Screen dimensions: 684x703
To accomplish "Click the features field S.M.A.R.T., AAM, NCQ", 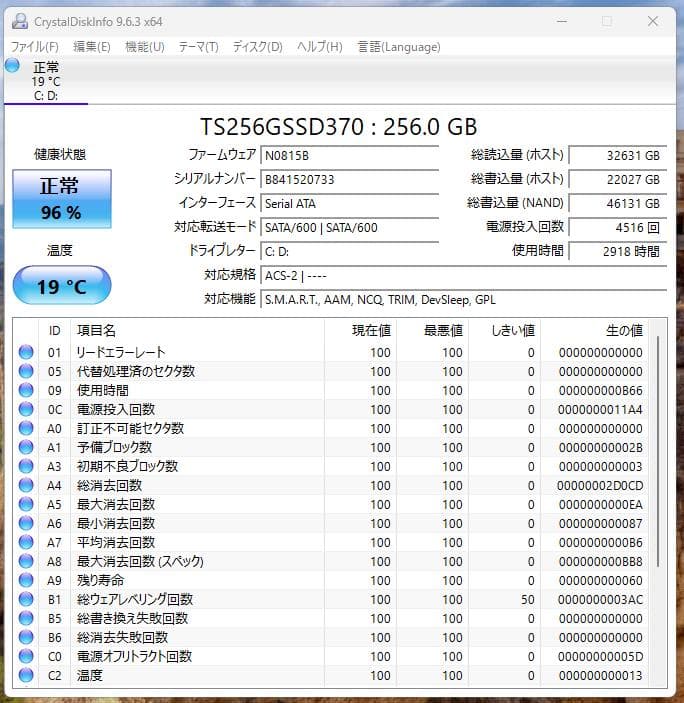I will [463, 299].
